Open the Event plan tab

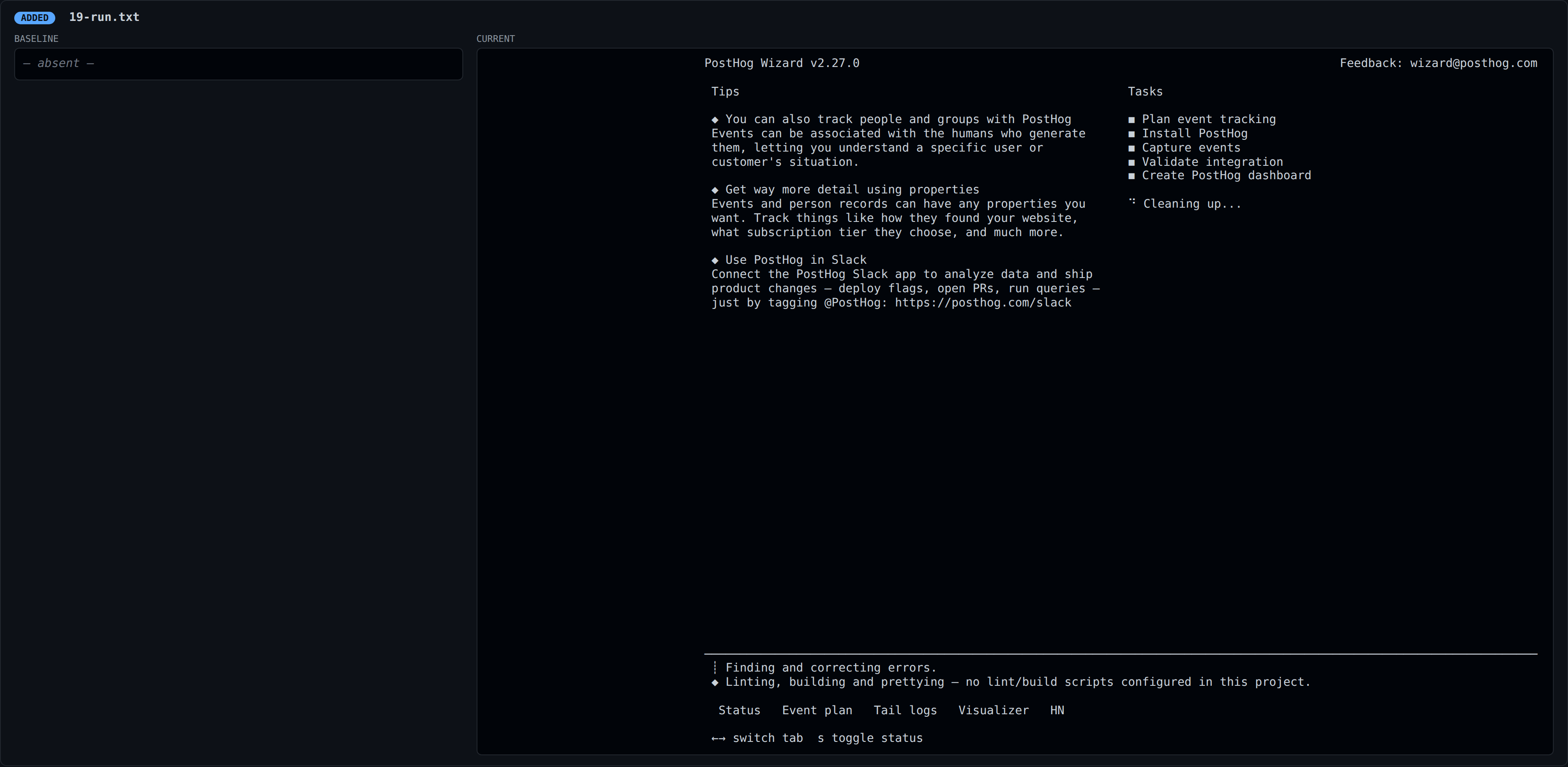(817, 710)
